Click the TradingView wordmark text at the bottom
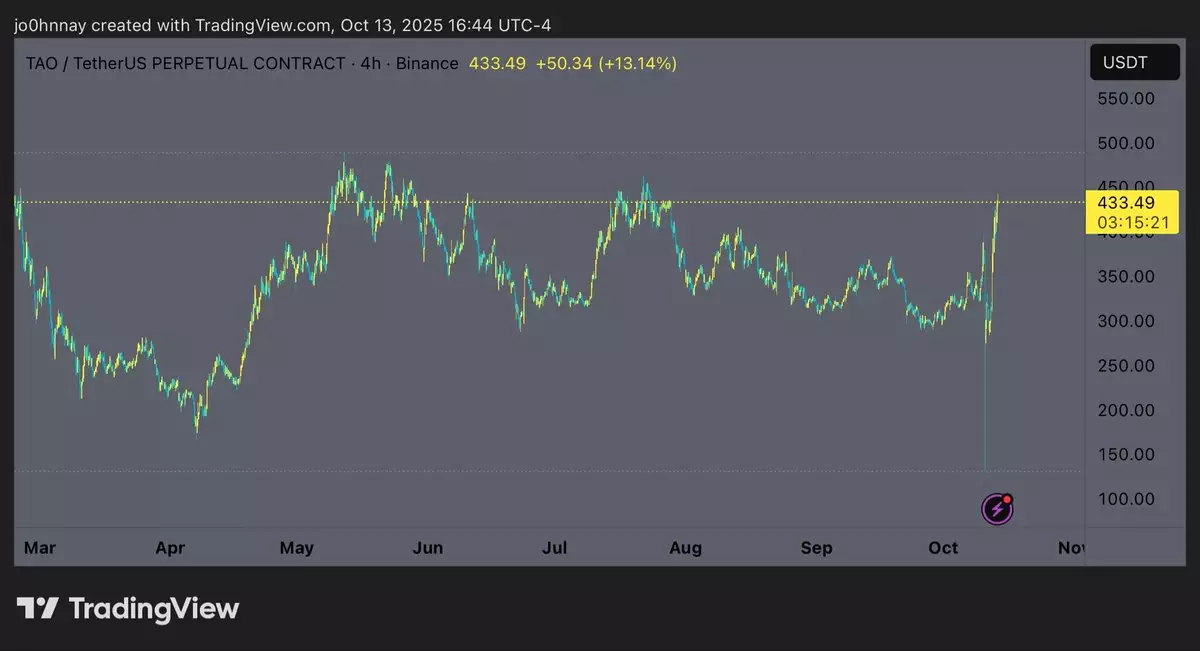The width and height of the screenshot is (1200, 651). coord(154,608)
